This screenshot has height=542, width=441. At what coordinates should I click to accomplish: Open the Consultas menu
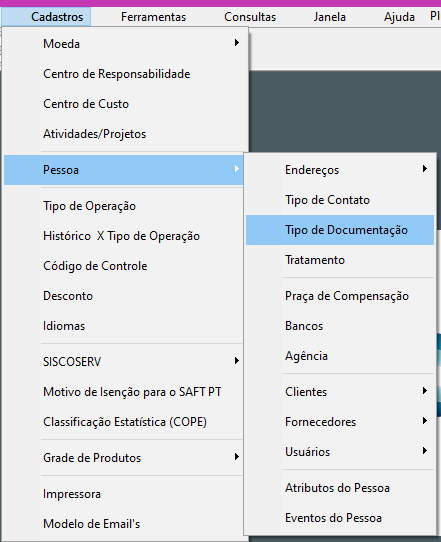pos(250,17)
